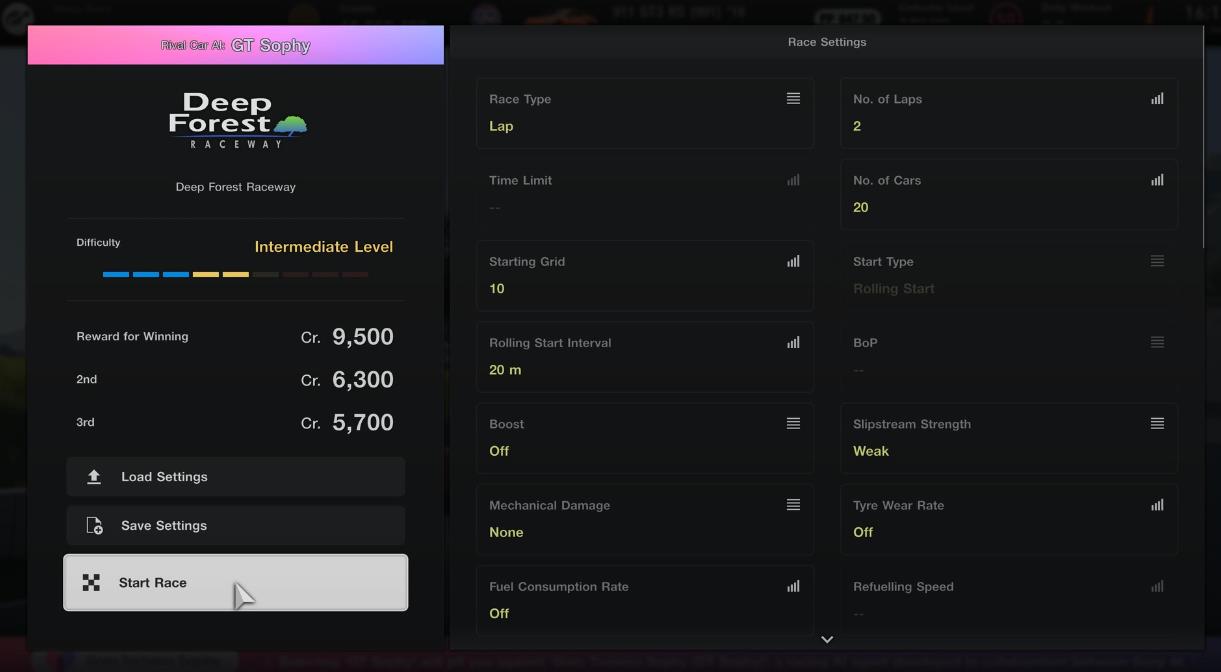
Task: Click the list icon on Race Type
Action: pos(793,99)
